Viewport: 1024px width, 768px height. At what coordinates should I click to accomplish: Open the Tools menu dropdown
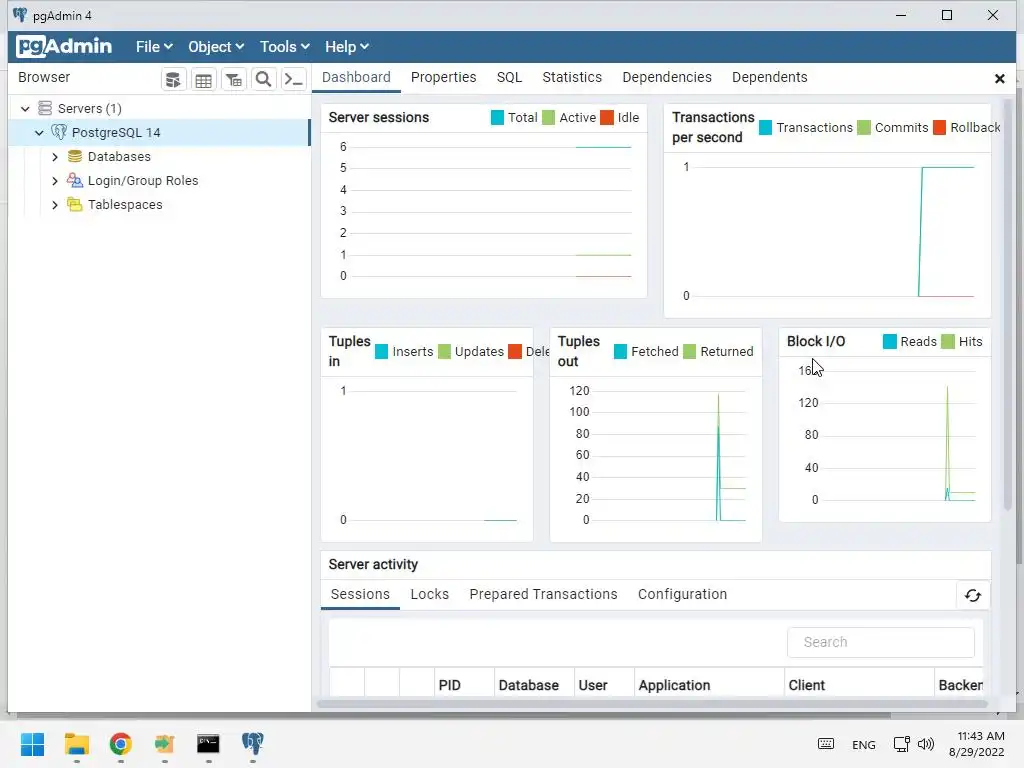click(x=285, y=47)
